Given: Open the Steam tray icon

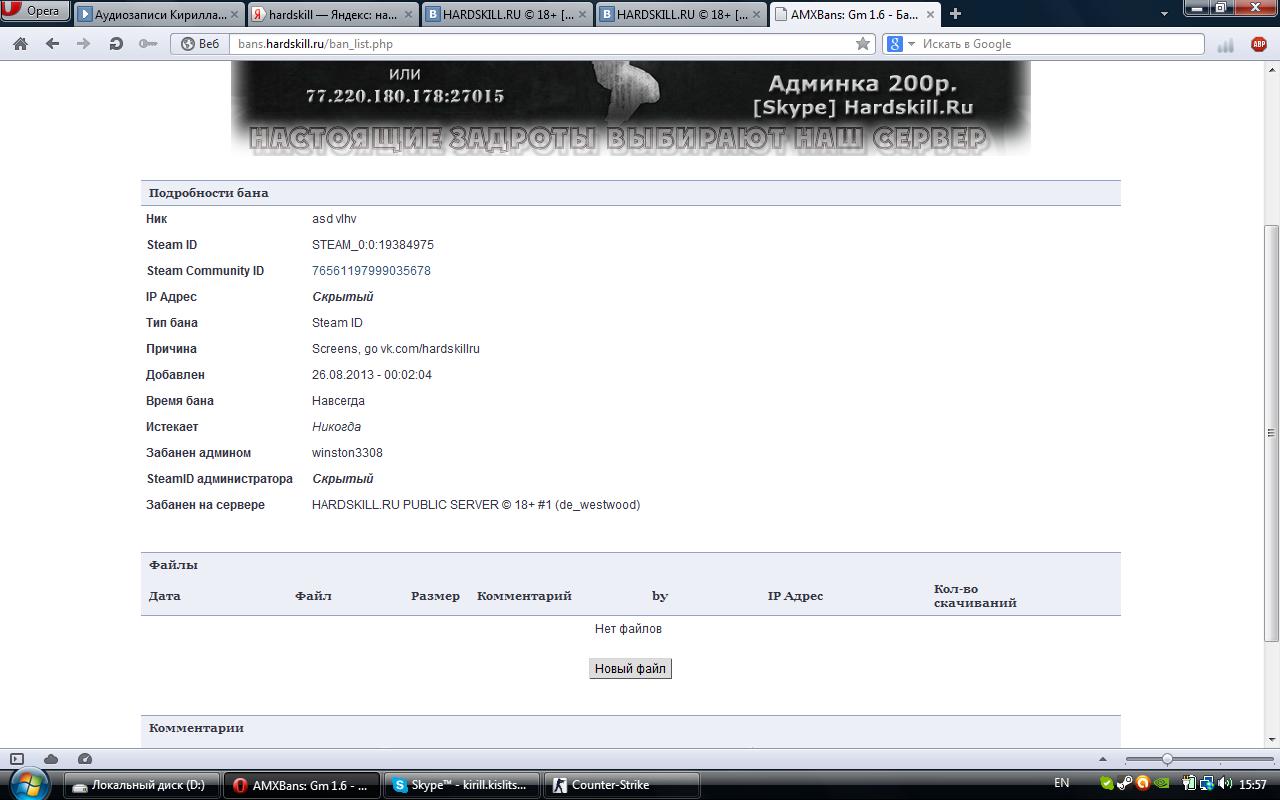Looking at the screenshot, I should pyautogui.click(x=1125, y=784).
